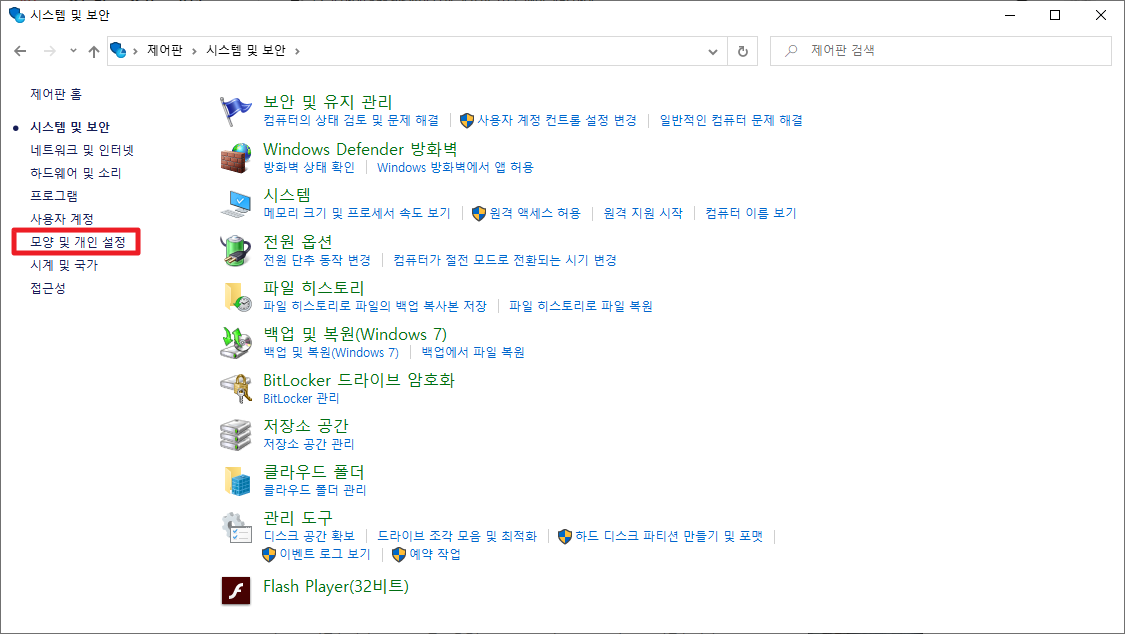This screenshot has height=634, width=1125.
Task: Click 컴퓨터가 절전 모드로 전환되는 시기 변경
Action: 505,260
